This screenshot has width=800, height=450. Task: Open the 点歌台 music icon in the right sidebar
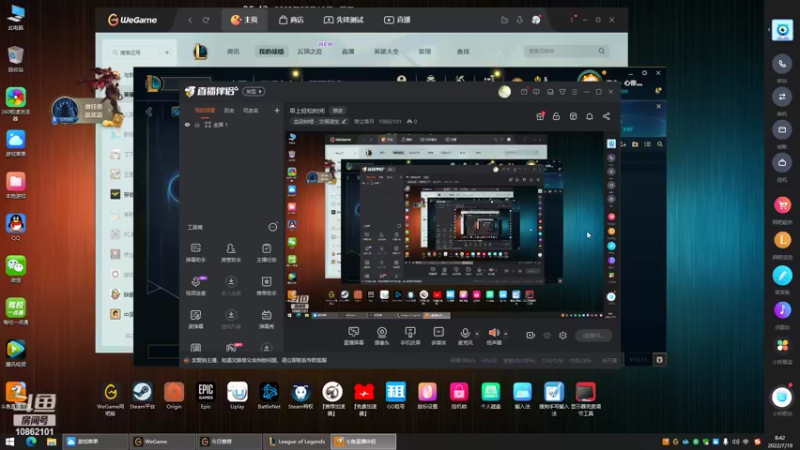(x=782, y=310)
